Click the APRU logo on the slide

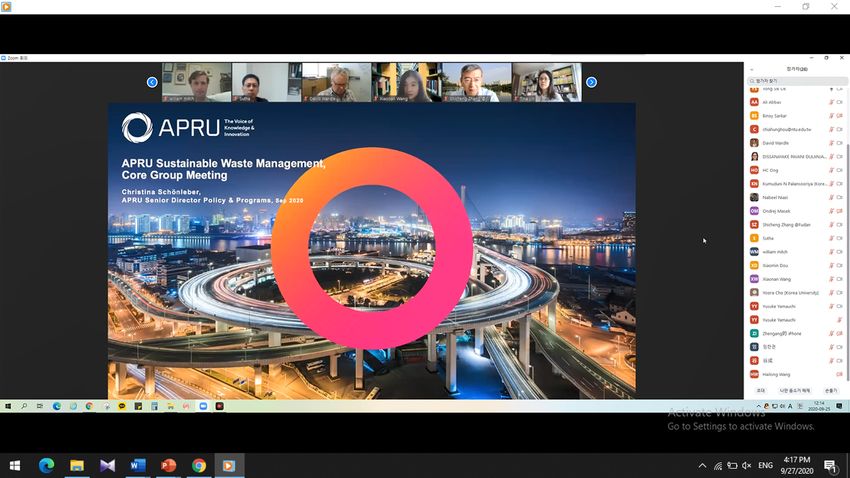click(188, 128)
